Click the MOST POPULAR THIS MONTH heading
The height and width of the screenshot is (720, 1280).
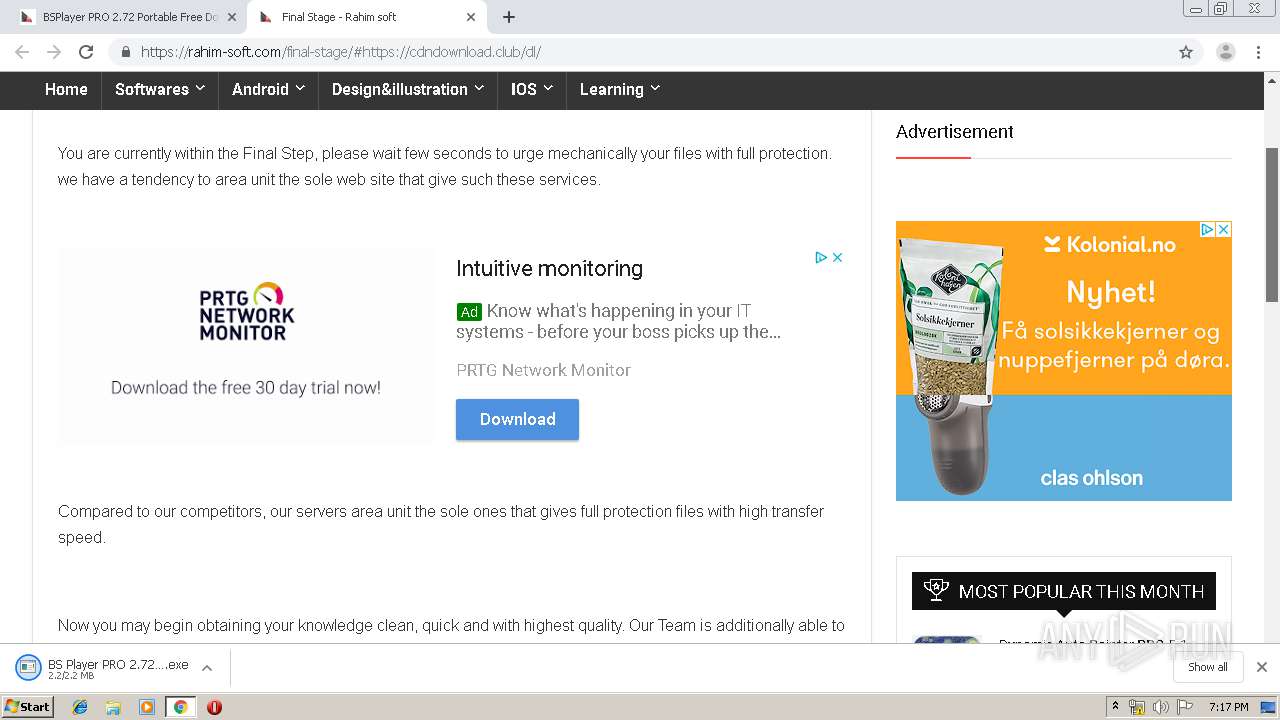[1081, 591]
